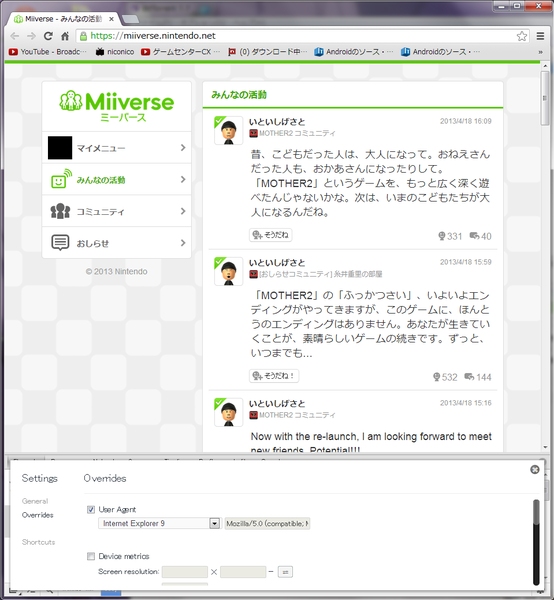Bookmark this page with the star icon
Screen dimensions: 554x600
point(521,36)
